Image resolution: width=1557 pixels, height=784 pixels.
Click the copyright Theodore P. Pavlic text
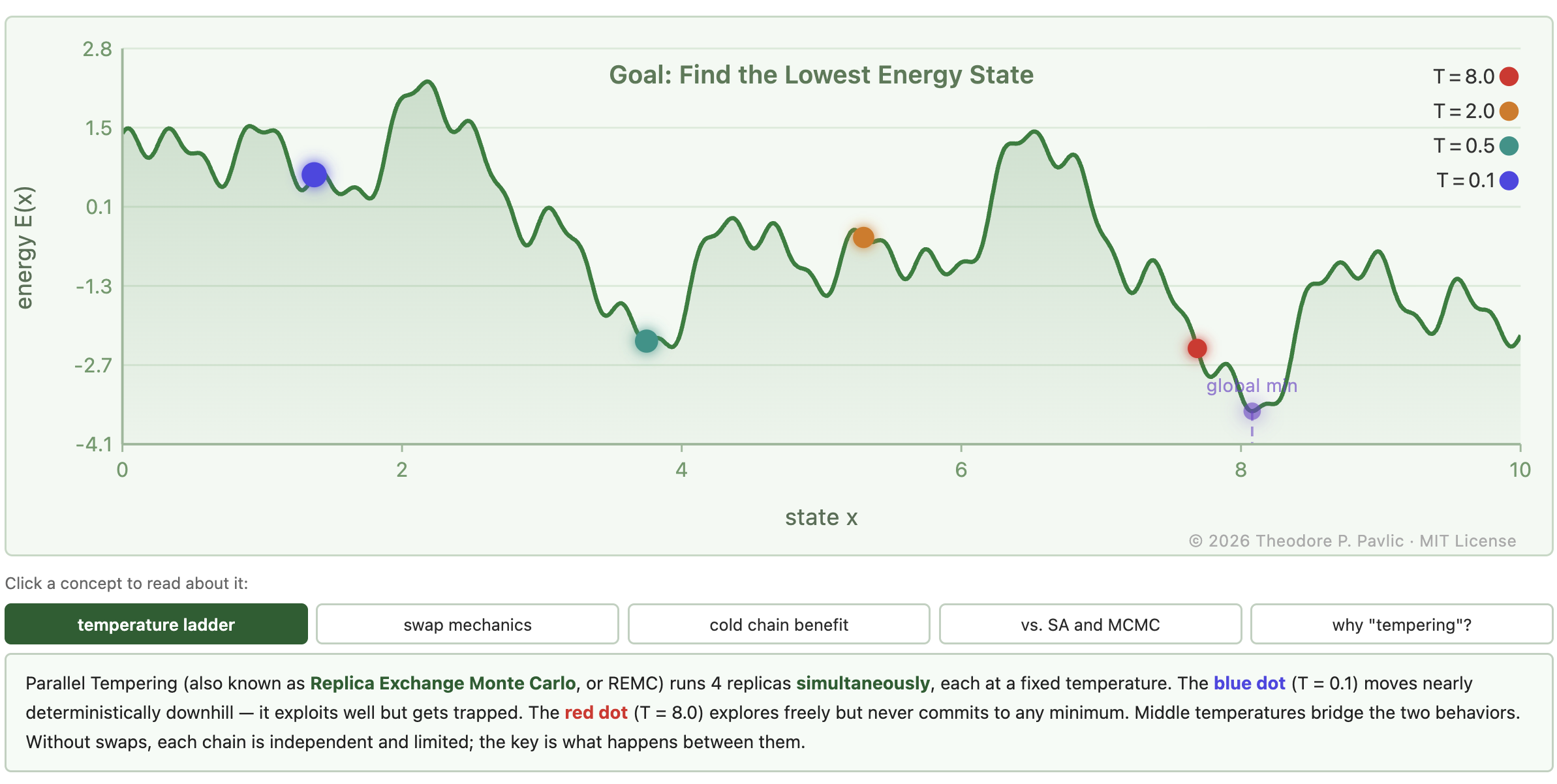1352,541
